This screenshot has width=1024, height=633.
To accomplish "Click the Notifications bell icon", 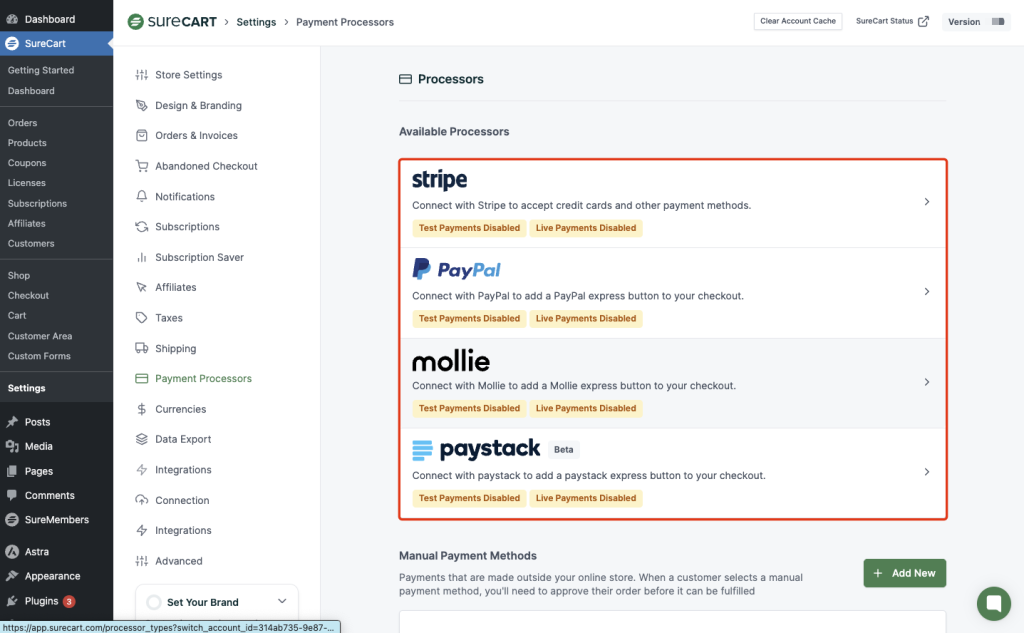I will pyautogui.click(x=142, y=197).
